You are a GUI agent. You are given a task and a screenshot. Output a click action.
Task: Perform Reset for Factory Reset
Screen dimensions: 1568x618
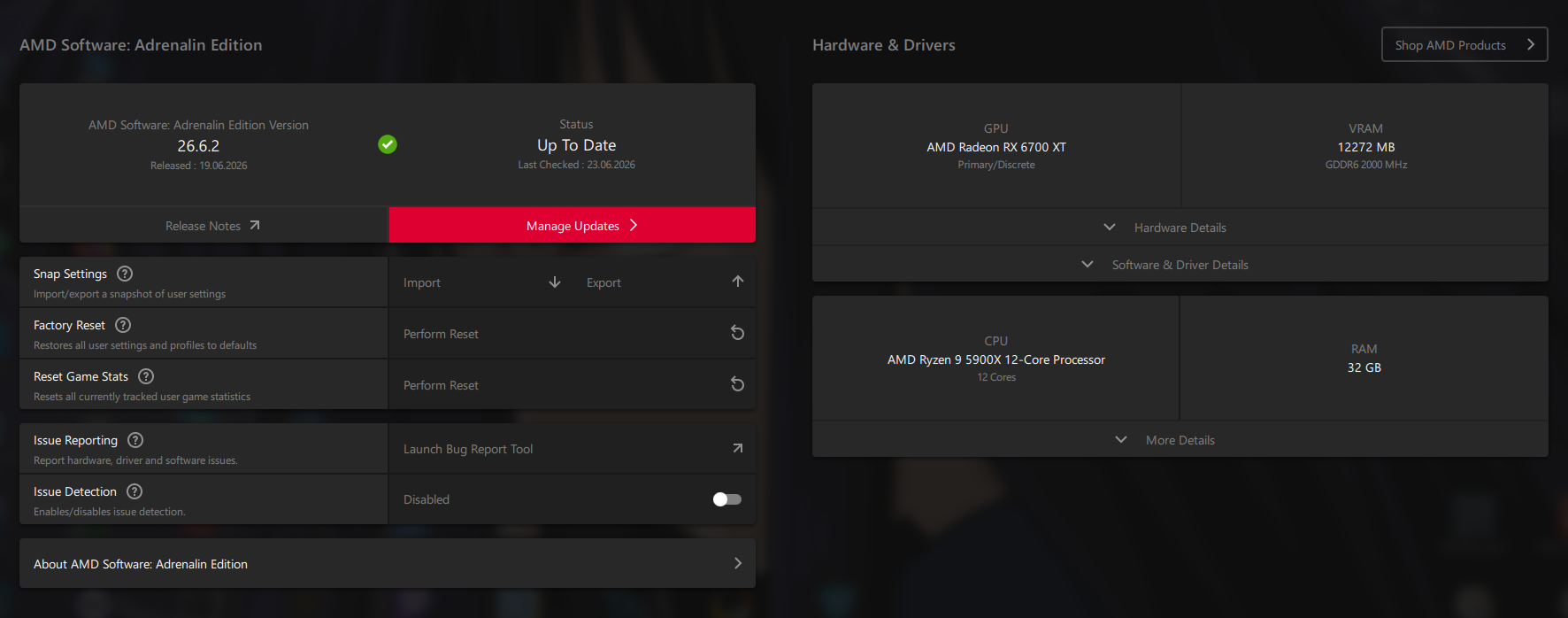pyautogui.click(x=573, y=334)
